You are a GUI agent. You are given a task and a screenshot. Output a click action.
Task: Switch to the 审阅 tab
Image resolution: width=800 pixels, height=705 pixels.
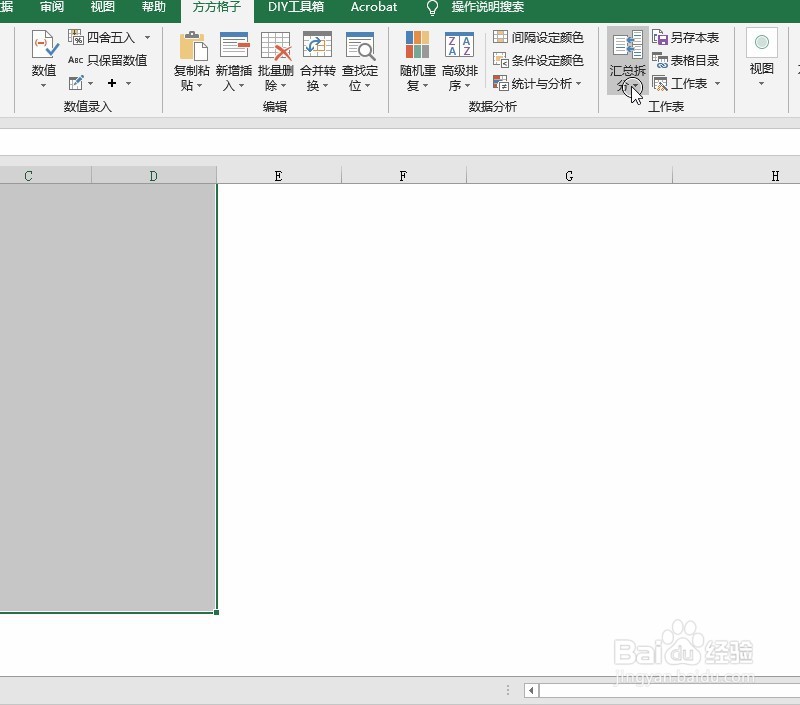click(52, 7)
